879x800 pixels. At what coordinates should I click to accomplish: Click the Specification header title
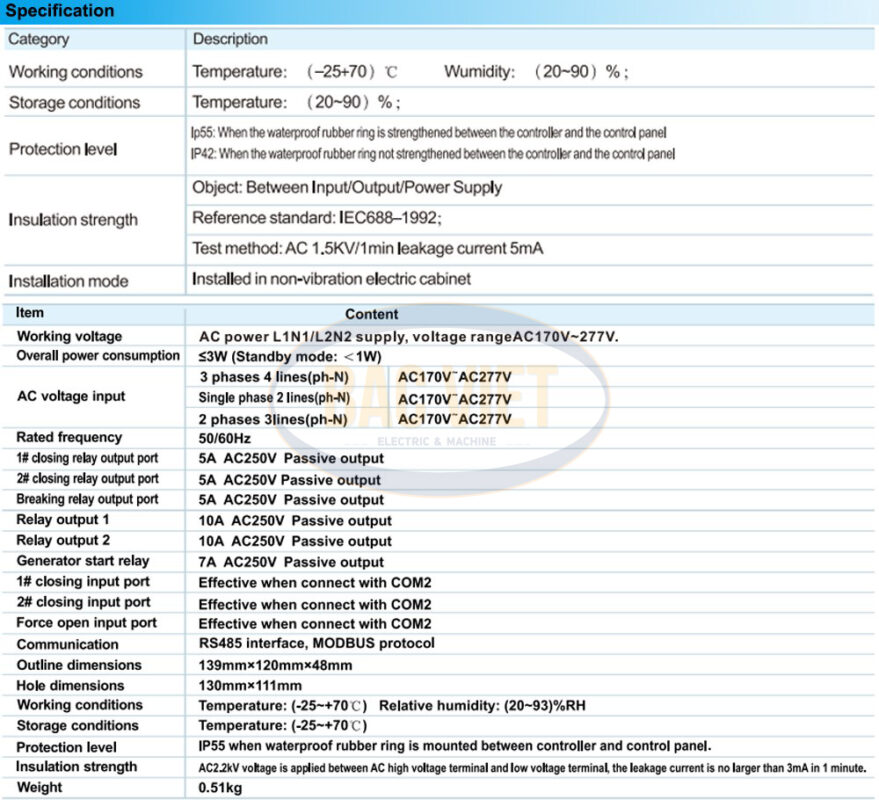pyautogui.click(x=62, y=11)
